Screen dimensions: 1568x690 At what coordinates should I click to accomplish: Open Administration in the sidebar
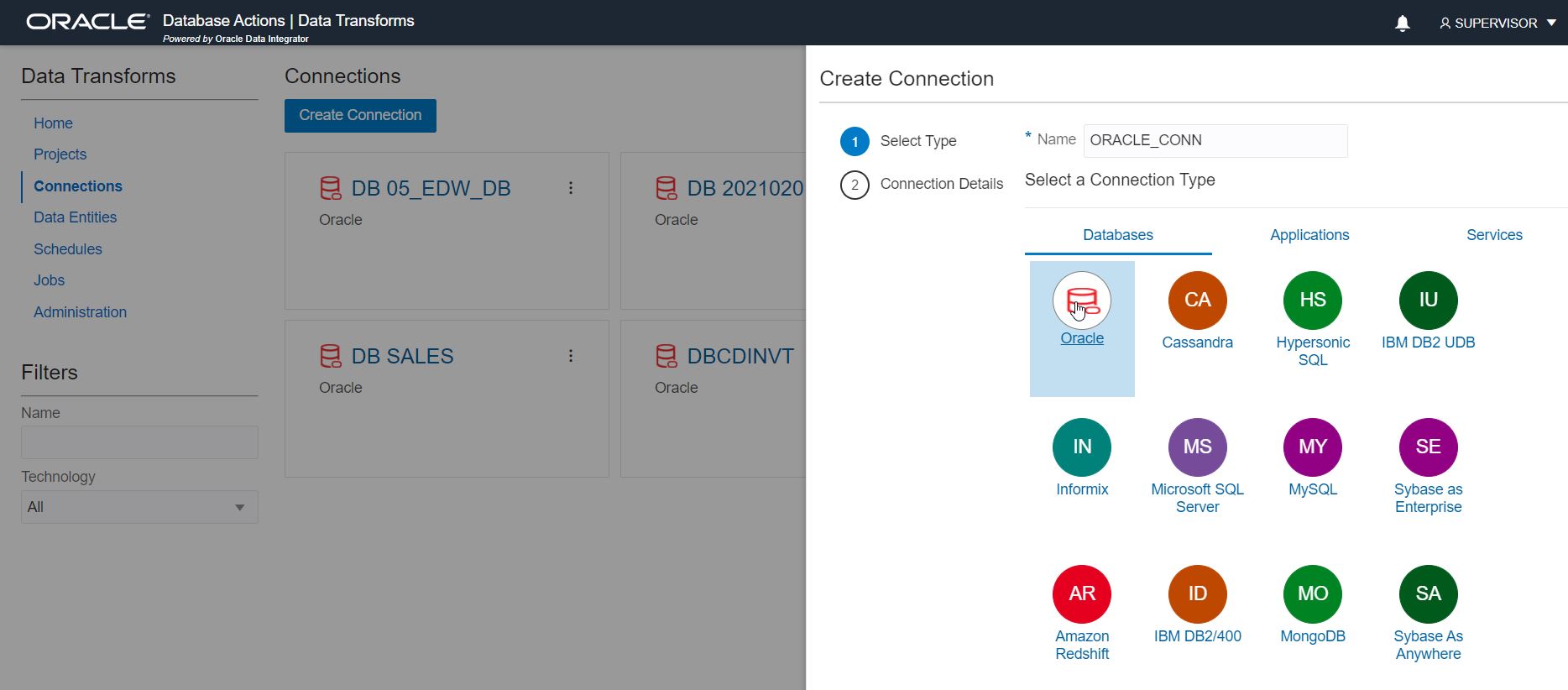80,312
